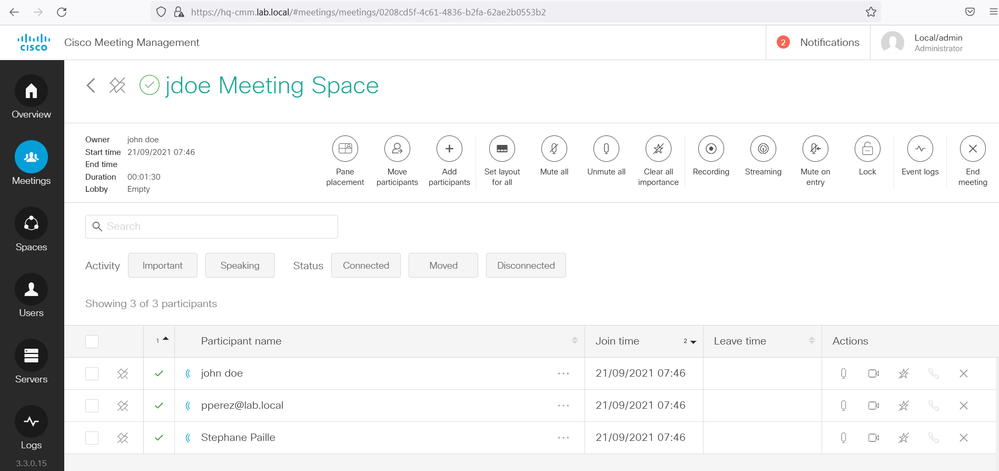The width and height of the screenshot is (999, 471).
Task: Open Meetings in sidebar
Action: [x=31, y=164]
